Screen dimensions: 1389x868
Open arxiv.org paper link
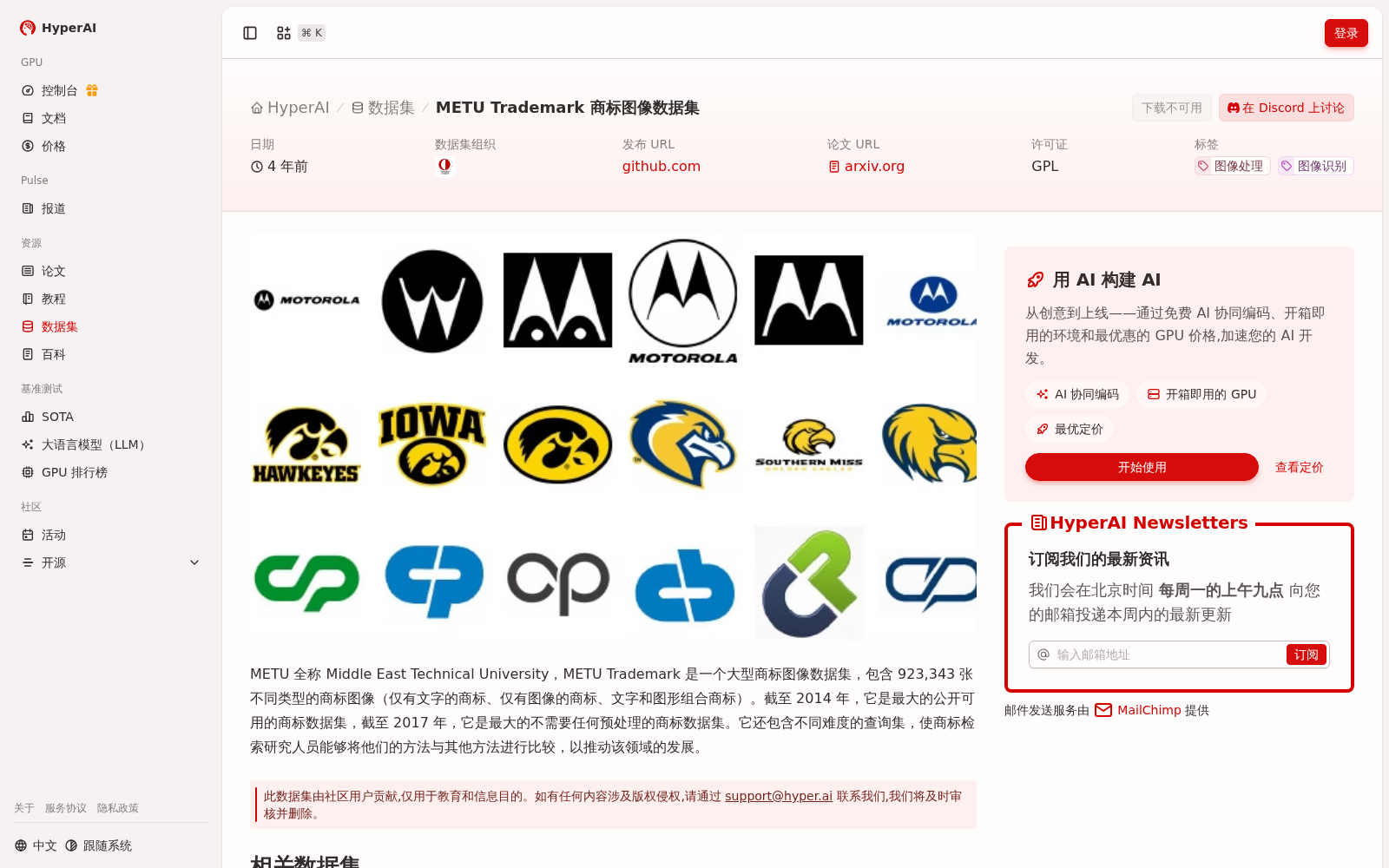coord(866,166)
